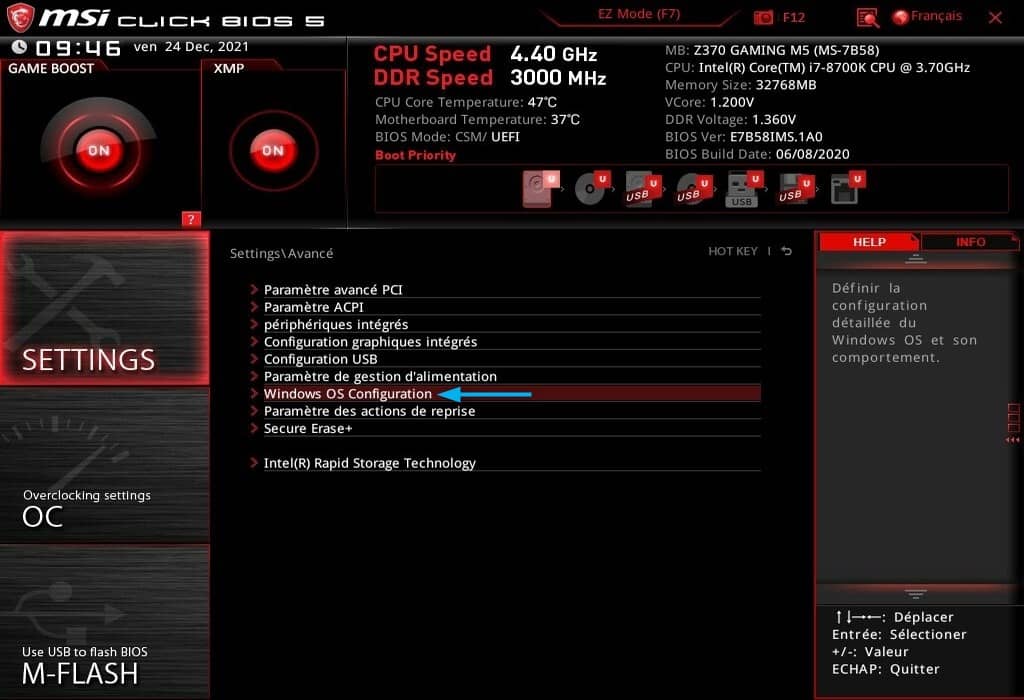Image resolution: width=1024 pixels, height=700 pixels.
Task: Select the optical disc boot priority icon
Action: pos(592,188)
